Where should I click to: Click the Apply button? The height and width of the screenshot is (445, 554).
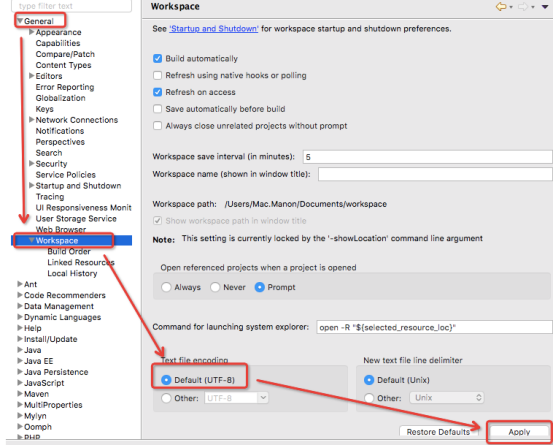click(519, 432)
